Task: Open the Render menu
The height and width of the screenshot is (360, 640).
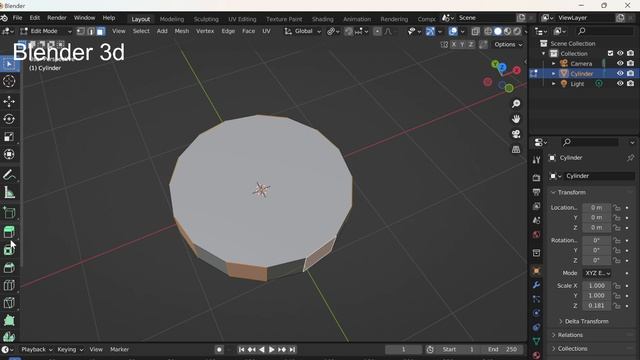Action: 57,18
